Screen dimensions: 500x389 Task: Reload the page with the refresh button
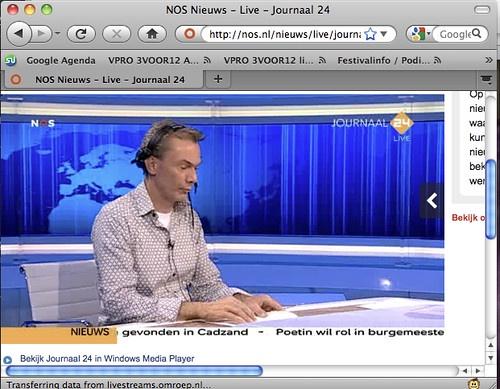click(x=81, y=34)
